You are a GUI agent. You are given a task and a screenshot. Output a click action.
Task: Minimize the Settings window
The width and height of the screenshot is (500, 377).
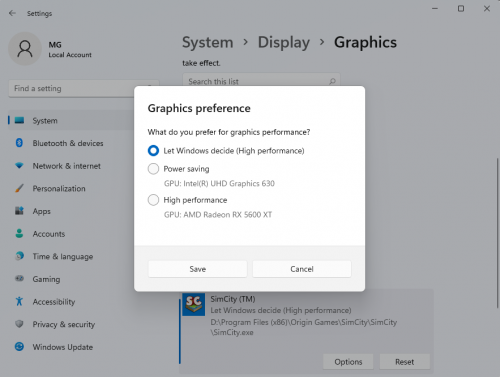coord(435,9)
